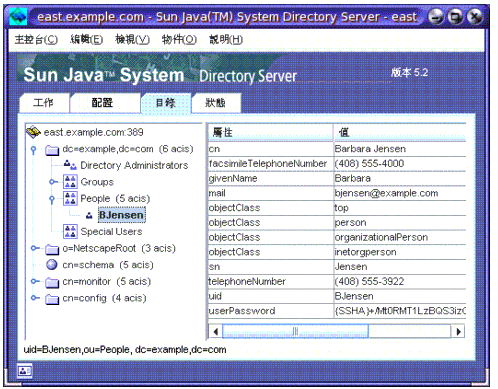Select the People (5 acis) label

[115, 199]
